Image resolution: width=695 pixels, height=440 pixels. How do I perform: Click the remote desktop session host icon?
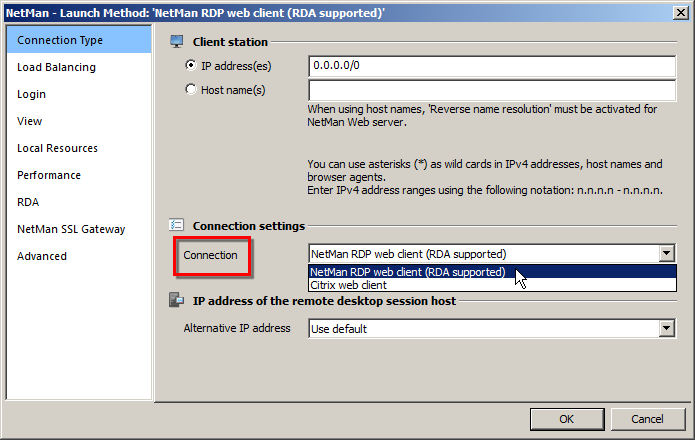(x=177, y=301)
